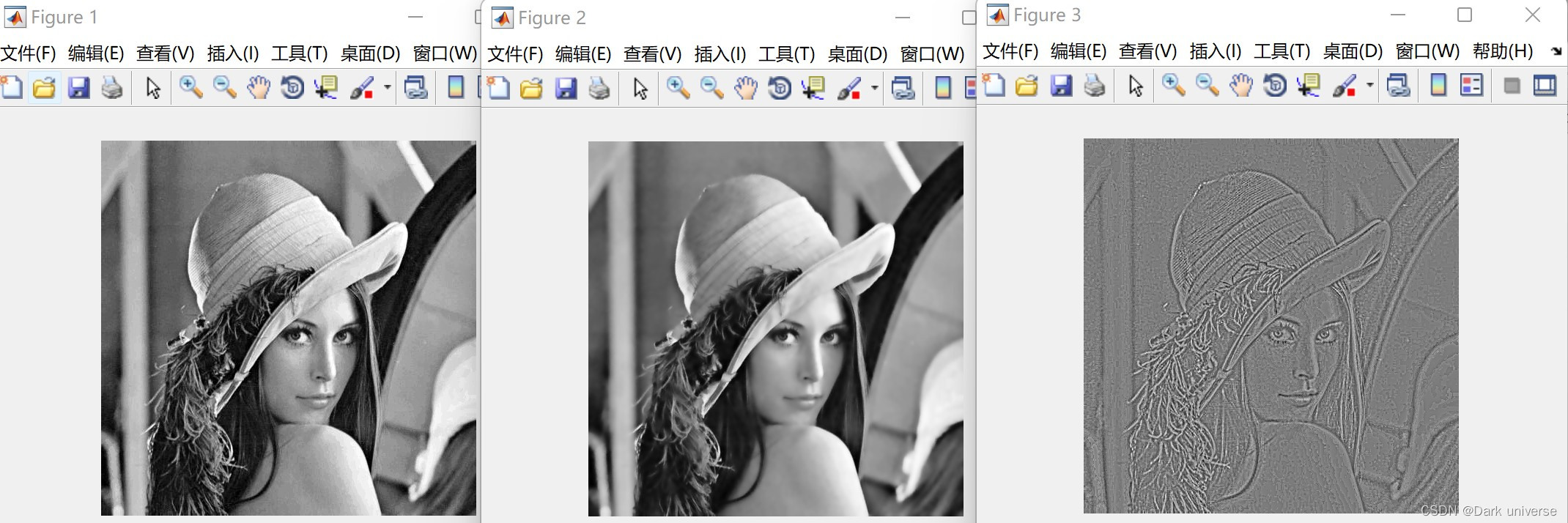Image resolution: width=1568 pixels, height=523 pixels.
Task: Close the Figure 3 window
Action: (1532, 15)
